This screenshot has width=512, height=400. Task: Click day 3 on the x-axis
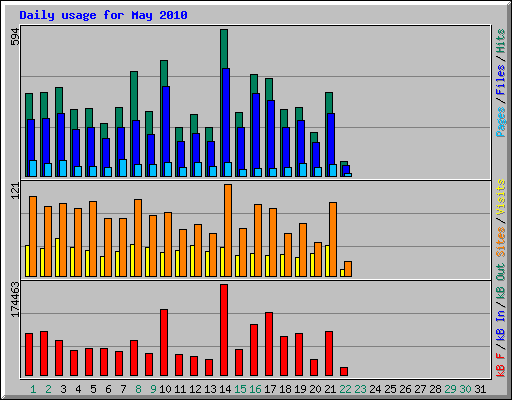click(x=63, y=389)
